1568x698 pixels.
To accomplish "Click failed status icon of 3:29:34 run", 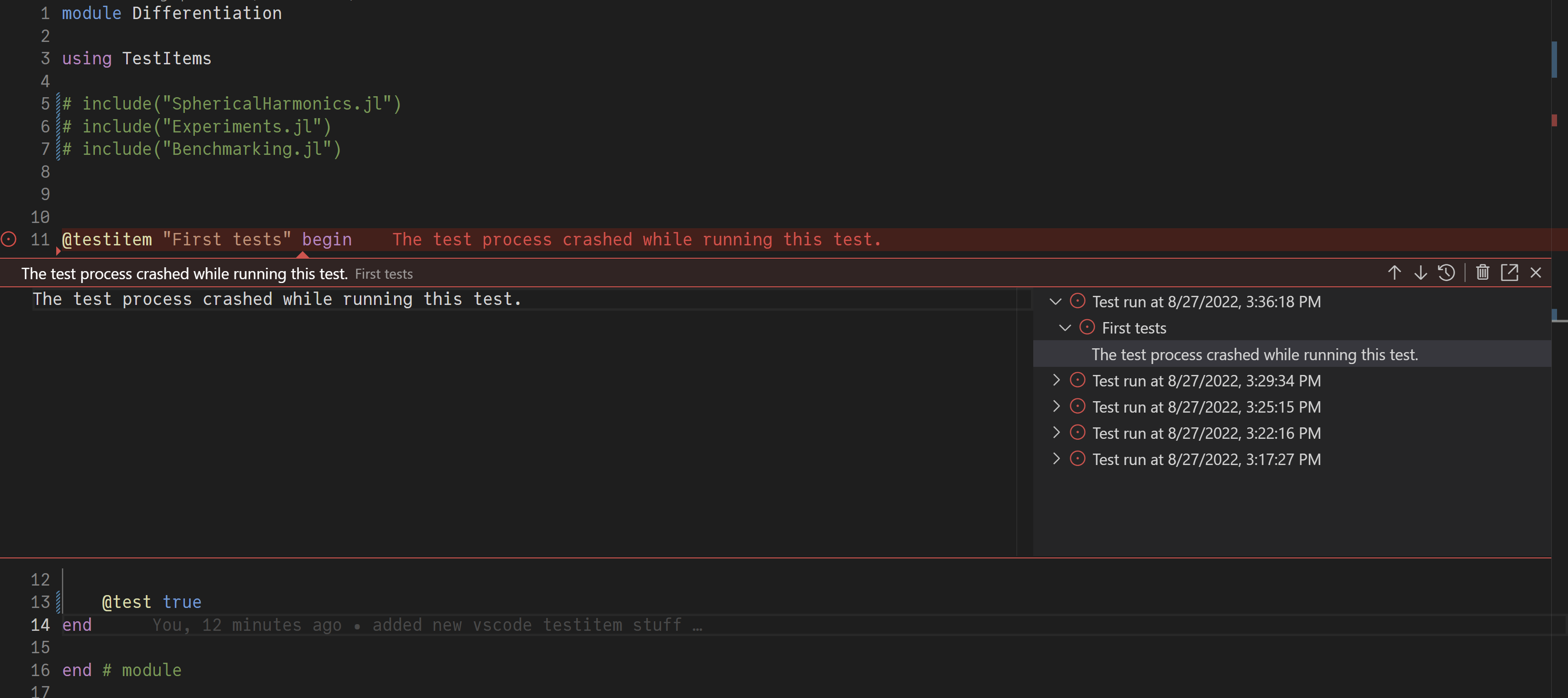I will coord(1078,380).
